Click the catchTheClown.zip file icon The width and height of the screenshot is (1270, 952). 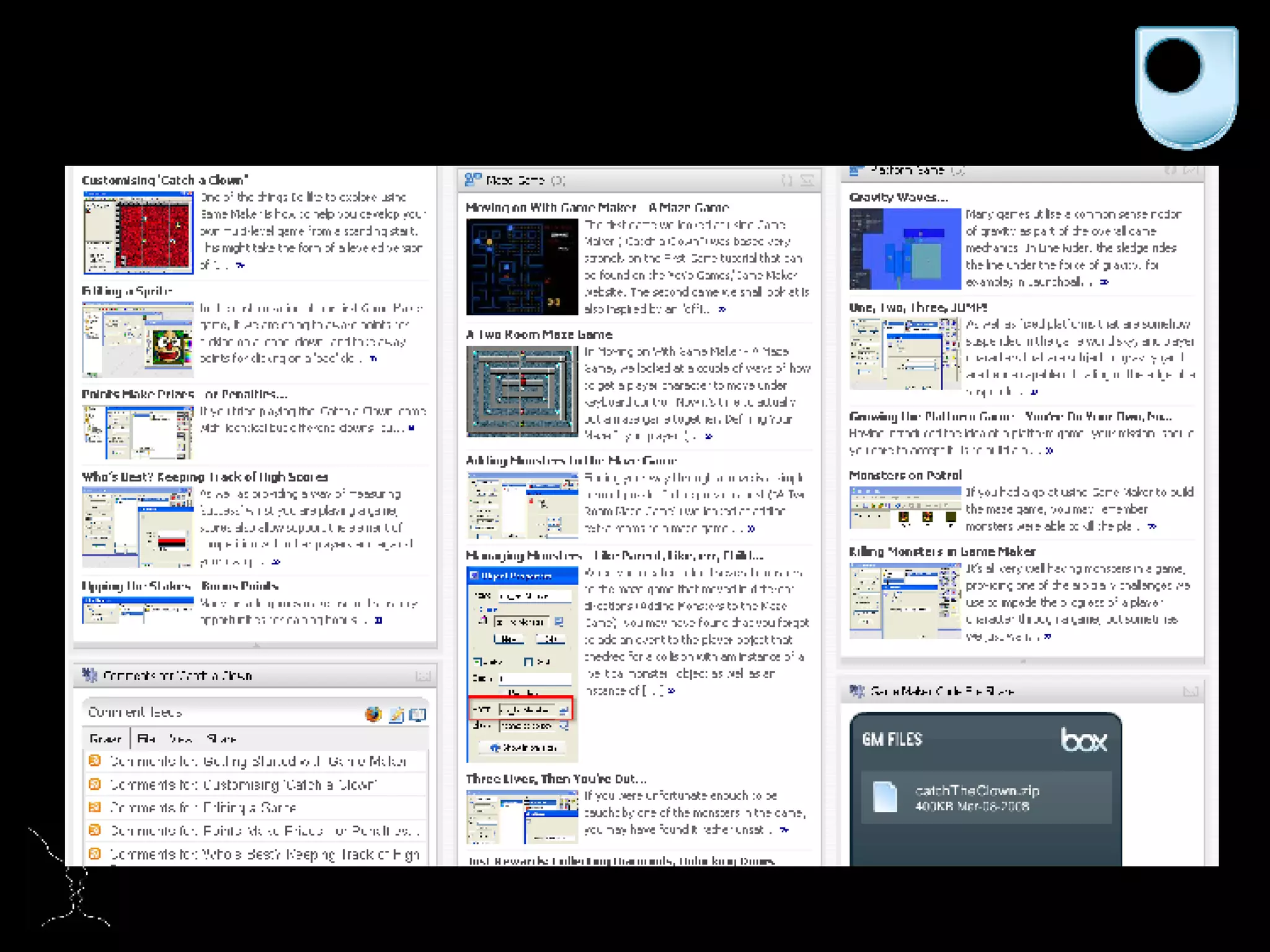click(x=885, y=796)
